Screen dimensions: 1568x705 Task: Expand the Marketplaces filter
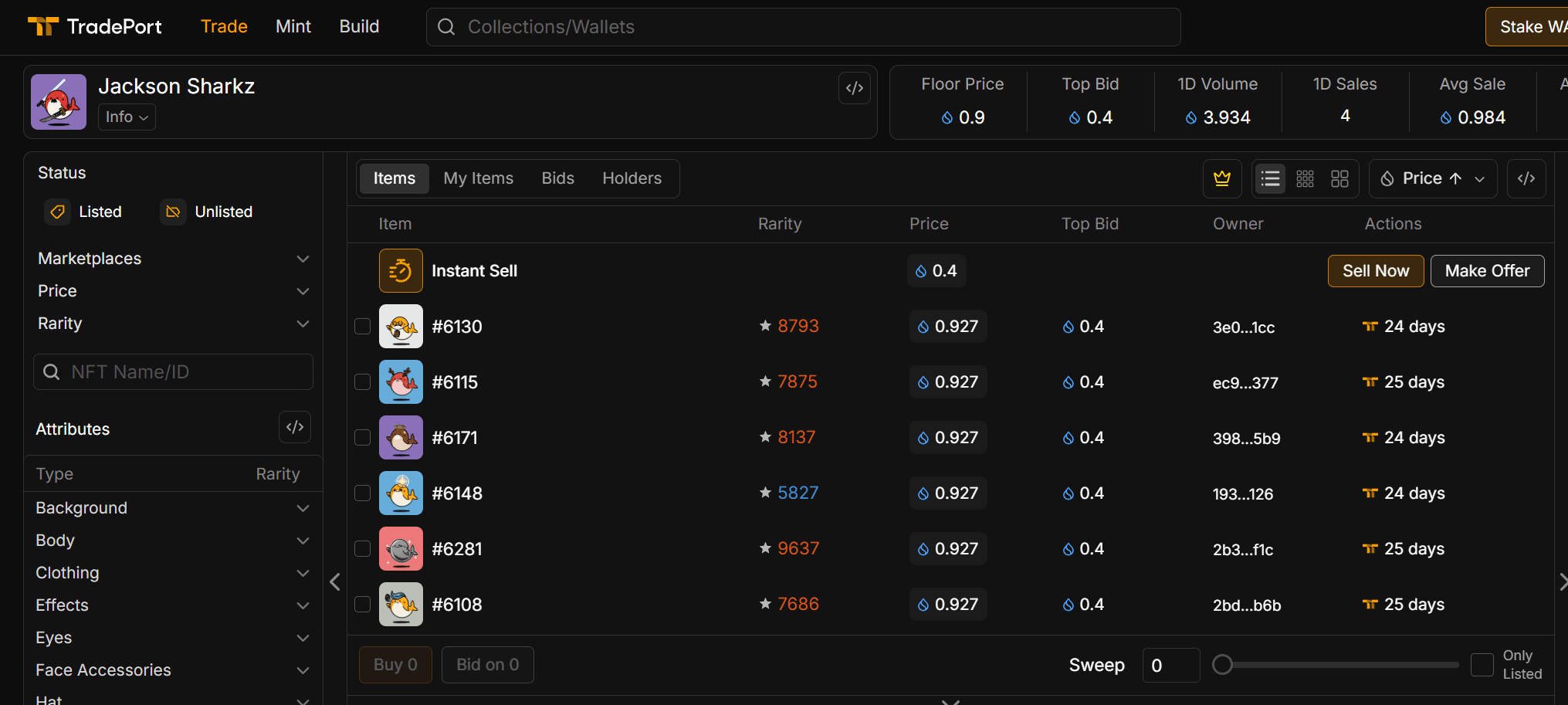click(173, 259)
